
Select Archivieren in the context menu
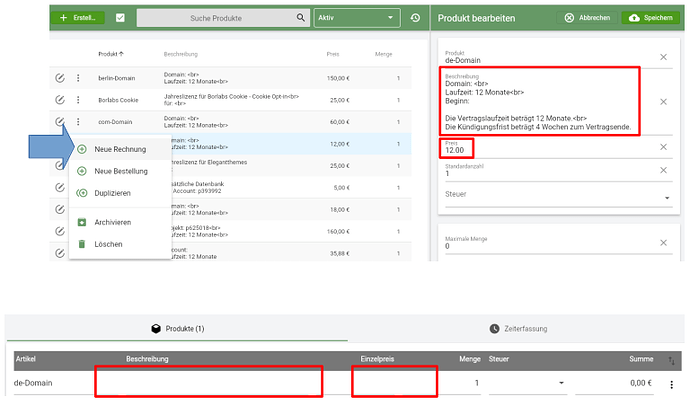tap(120, 222)
